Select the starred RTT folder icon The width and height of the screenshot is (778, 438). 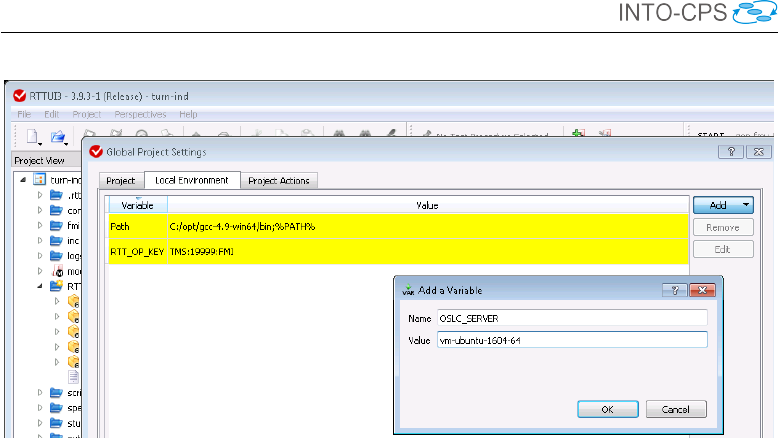(57, 286)
